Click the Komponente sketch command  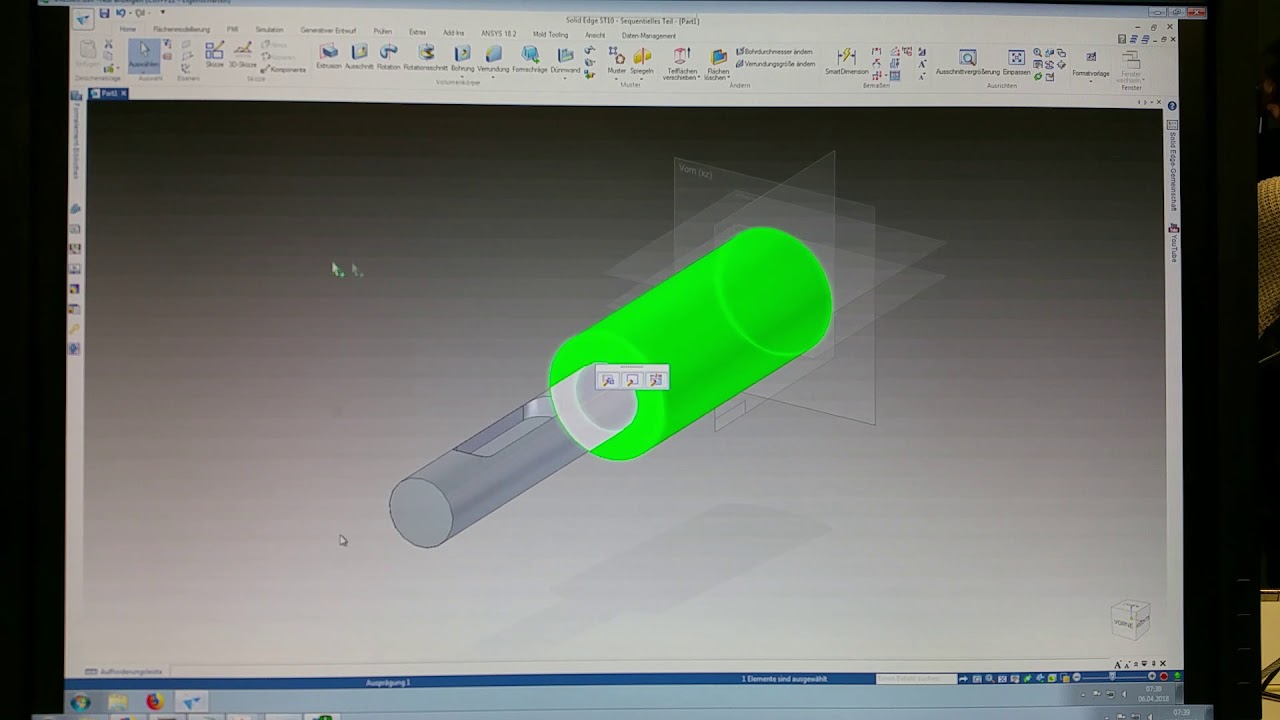point(283,69)
